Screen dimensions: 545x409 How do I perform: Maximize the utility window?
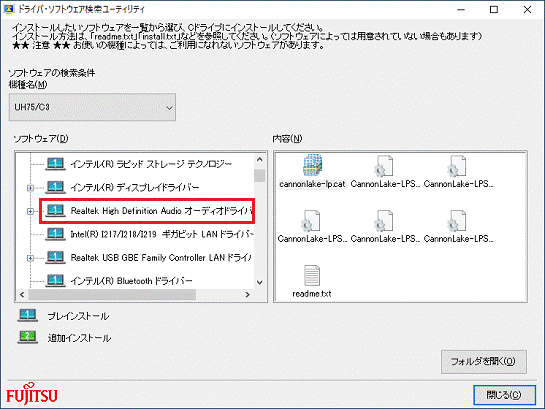coord(494,9)
